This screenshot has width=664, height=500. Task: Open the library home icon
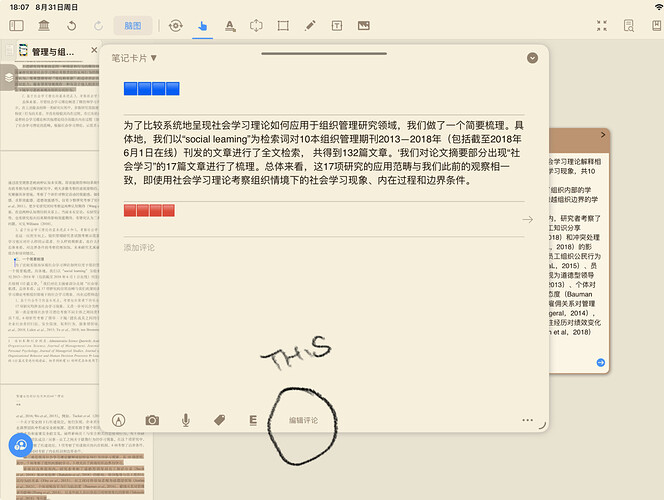tap(44, 25)
